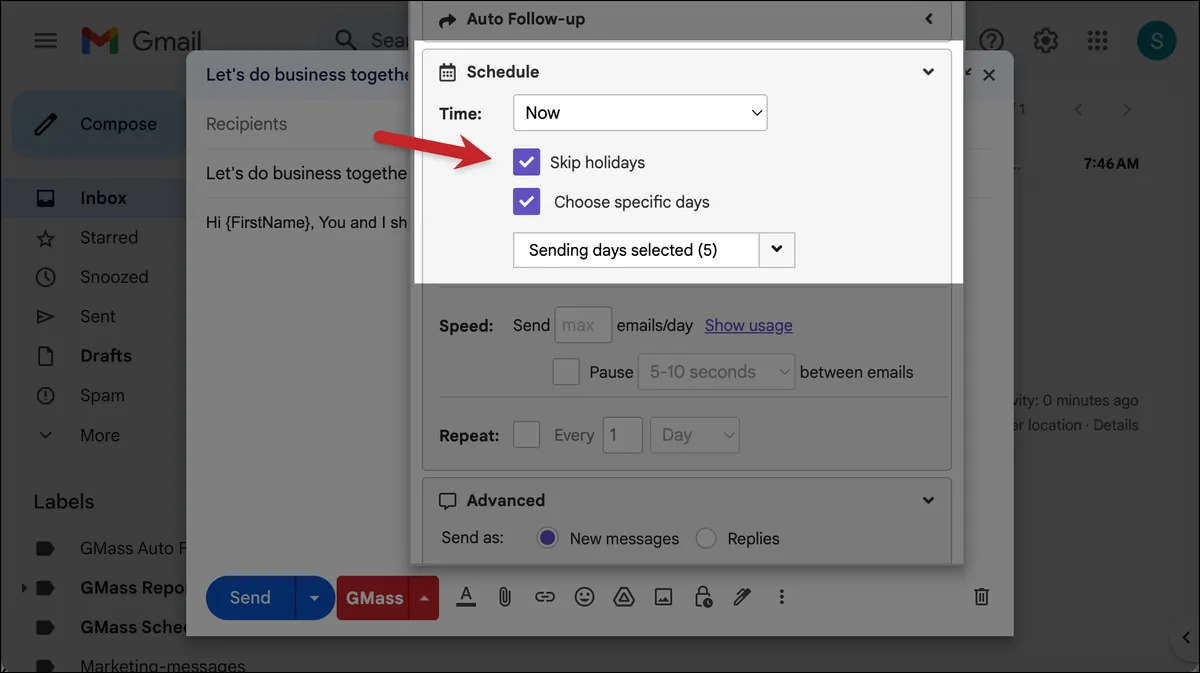Insert files using Google Drive icon
1200x673 pixels.
coord(624,597)
